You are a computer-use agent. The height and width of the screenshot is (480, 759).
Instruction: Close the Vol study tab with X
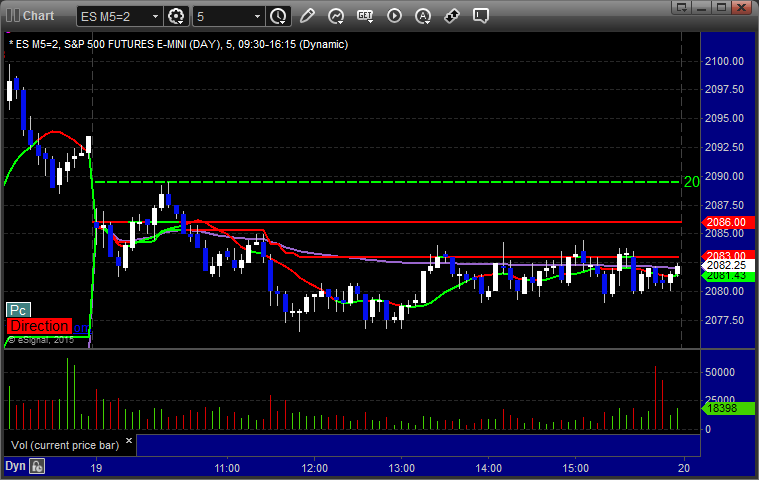click(129, 440)
